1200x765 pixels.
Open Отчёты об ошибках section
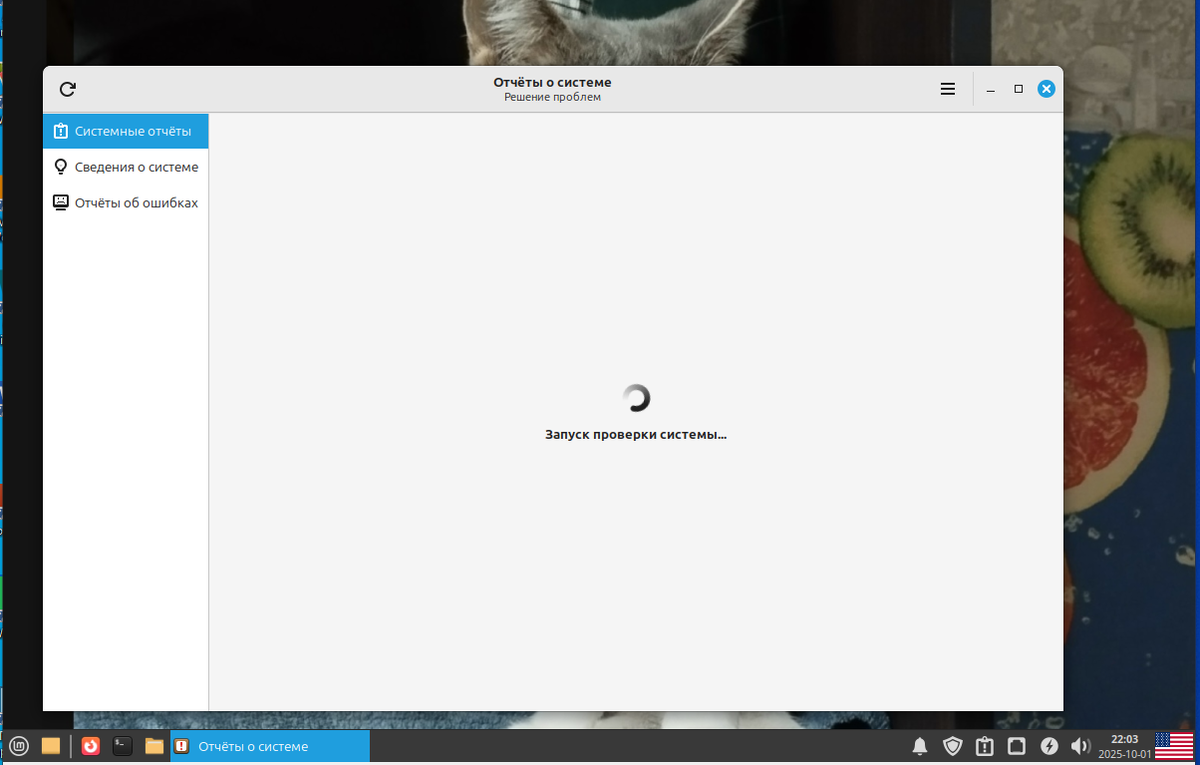[x=126, y=203]
